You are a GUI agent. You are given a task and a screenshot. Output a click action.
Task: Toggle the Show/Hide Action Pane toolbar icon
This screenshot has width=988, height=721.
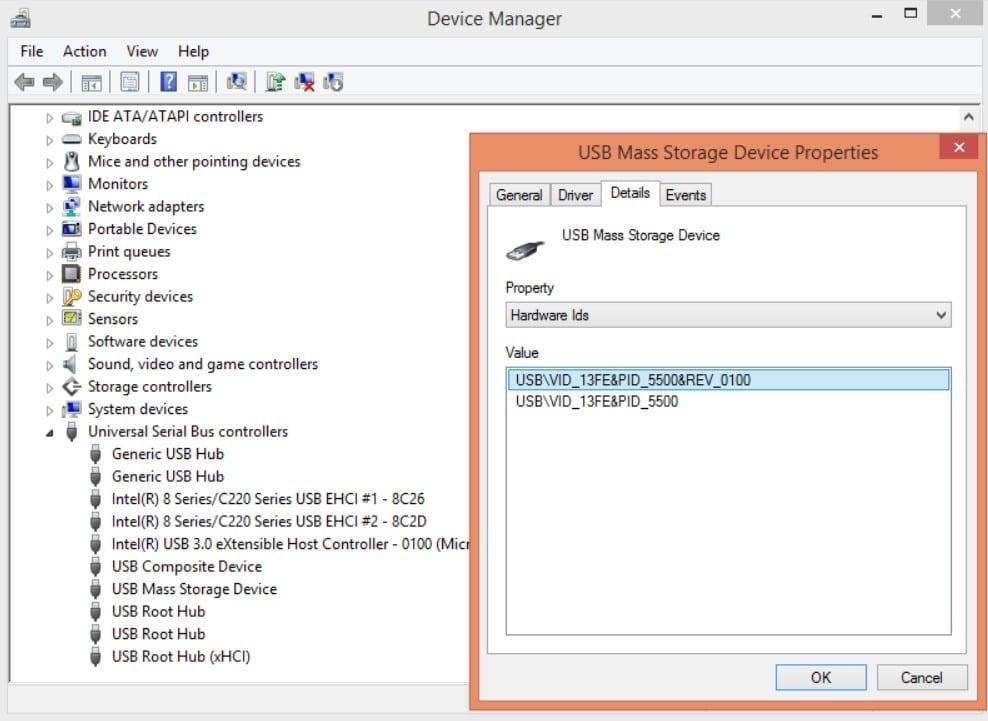point(198,83)
